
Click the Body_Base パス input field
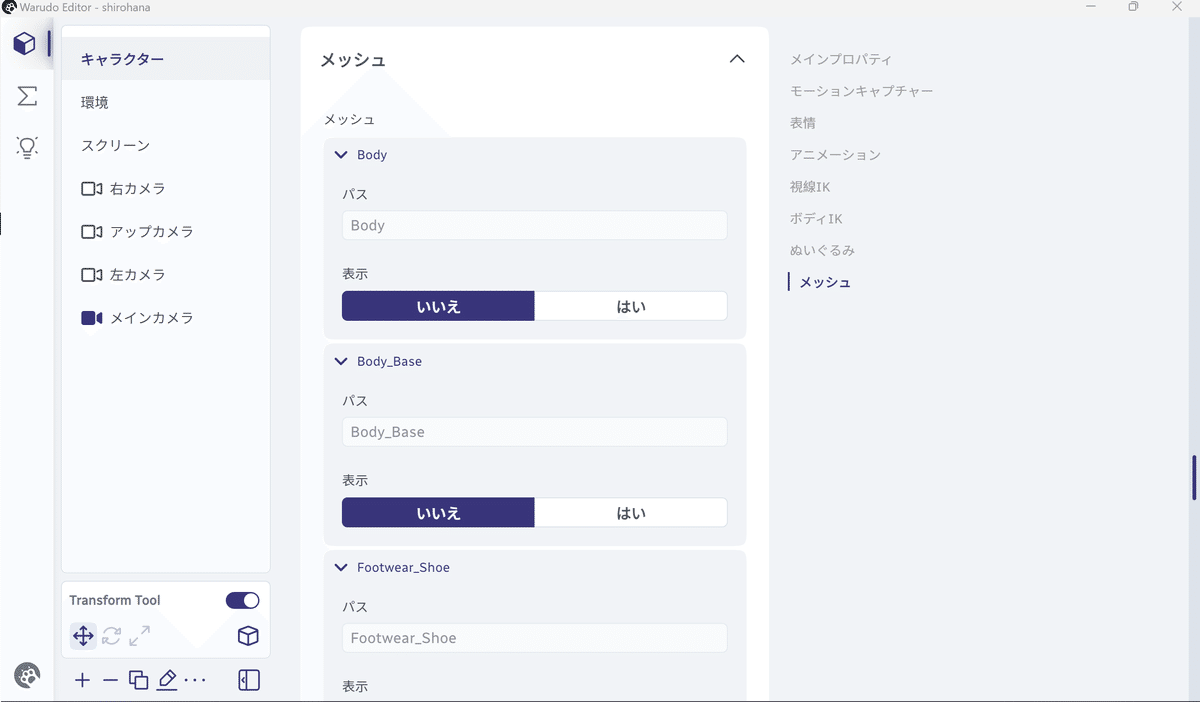coord(534,432)
